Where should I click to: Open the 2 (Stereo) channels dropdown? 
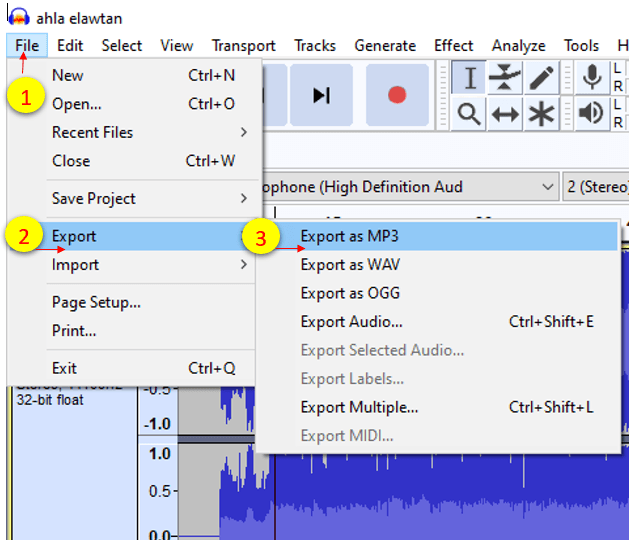pyautogui.click(x=596, y=187)
